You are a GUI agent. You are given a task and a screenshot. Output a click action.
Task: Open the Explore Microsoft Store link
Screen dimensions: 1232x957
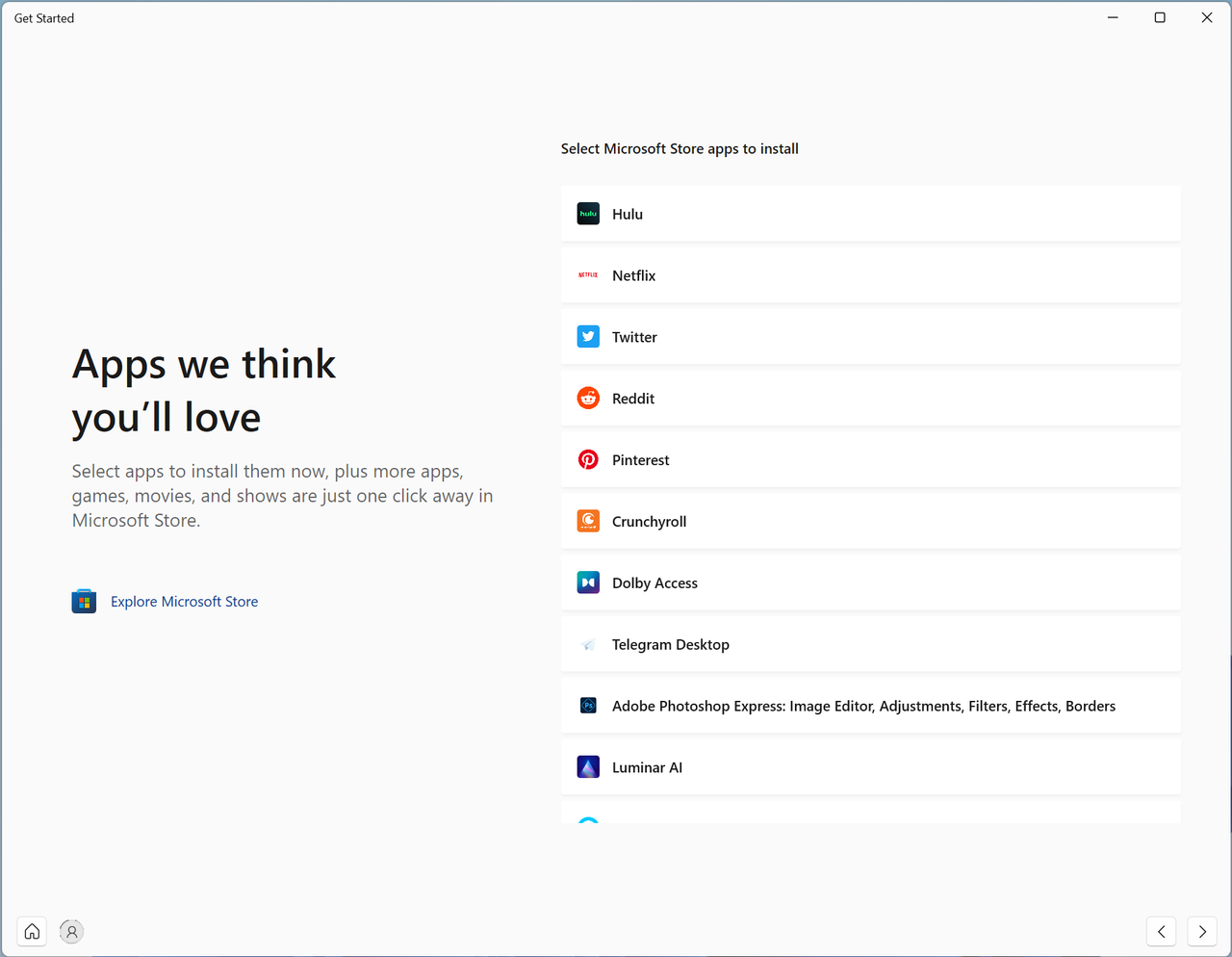[184, 602]
